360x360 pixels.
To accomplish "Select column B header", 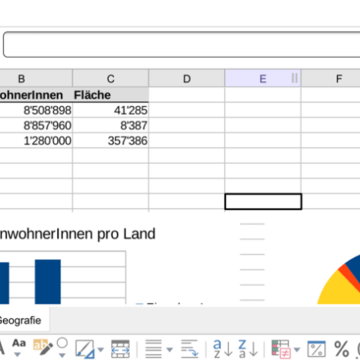I will 36,79.
